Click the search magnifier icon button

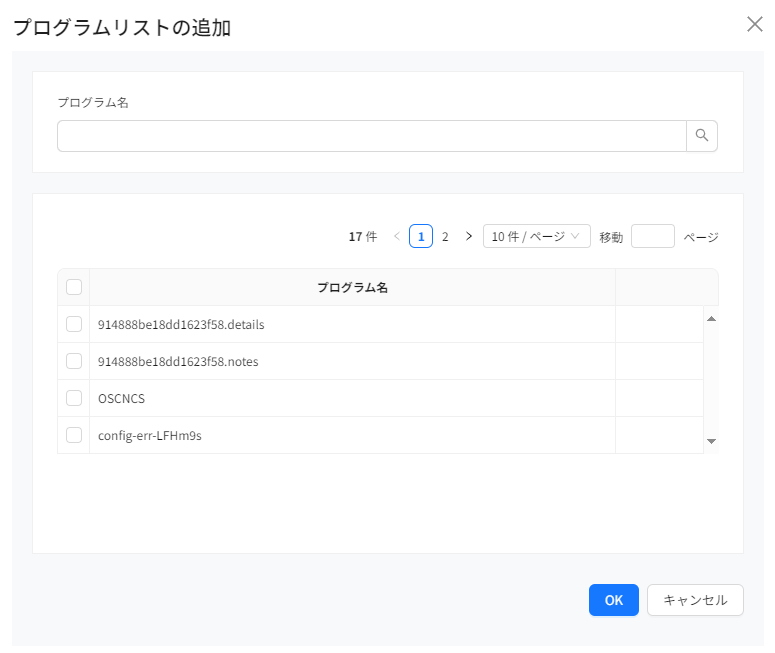702,136
